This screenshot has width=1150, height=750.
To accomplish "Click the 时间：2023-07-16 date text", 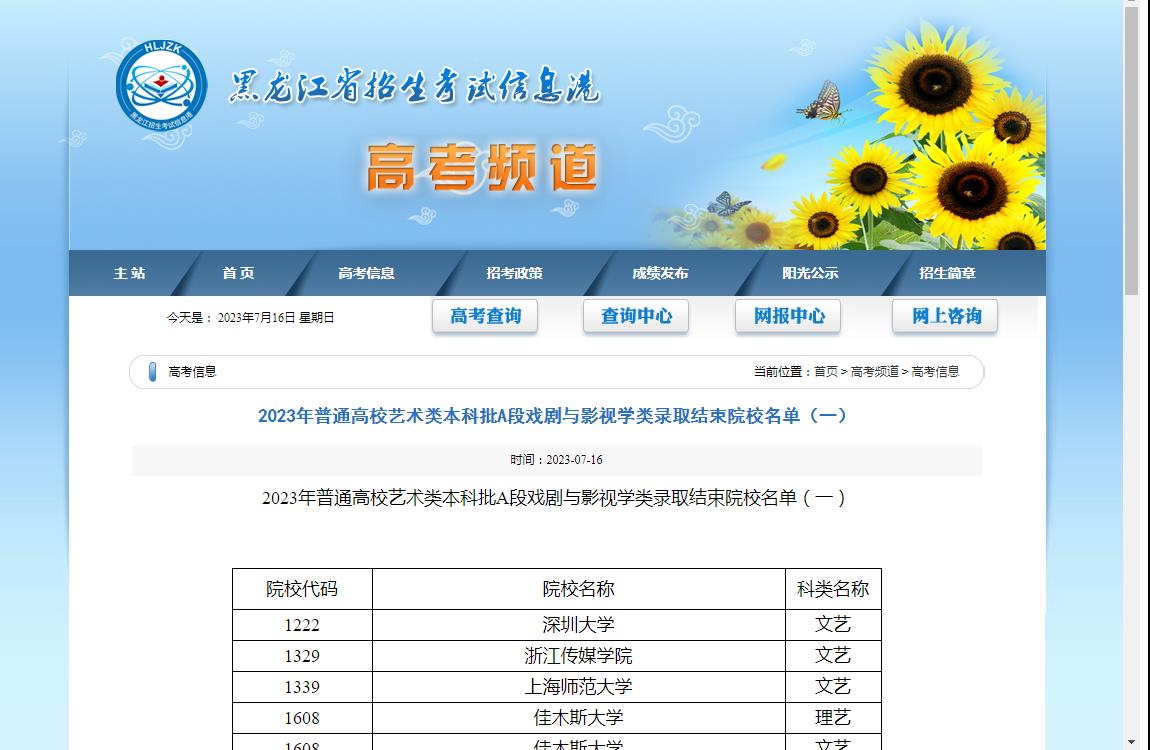I will click(557, 460).
